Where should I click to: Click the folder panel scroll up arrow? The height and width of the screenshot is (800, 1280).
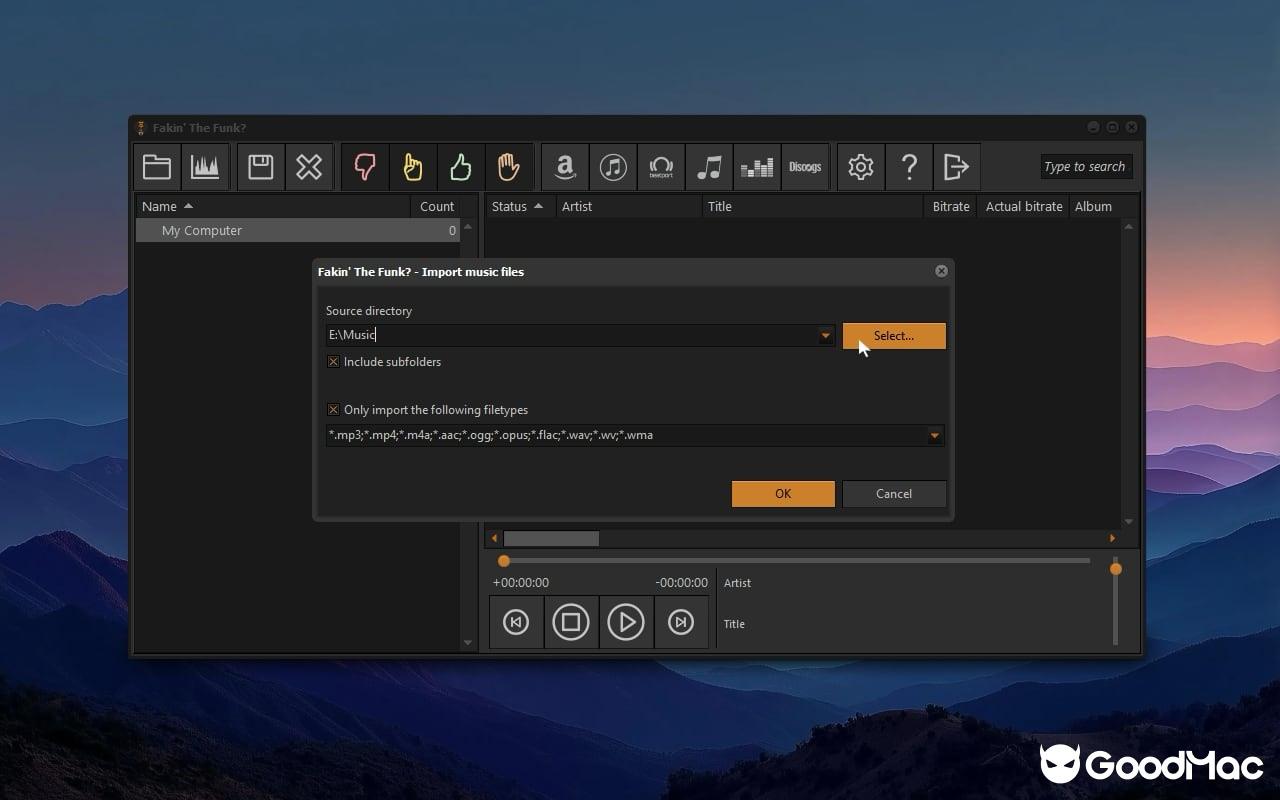(x=468, y=227)
